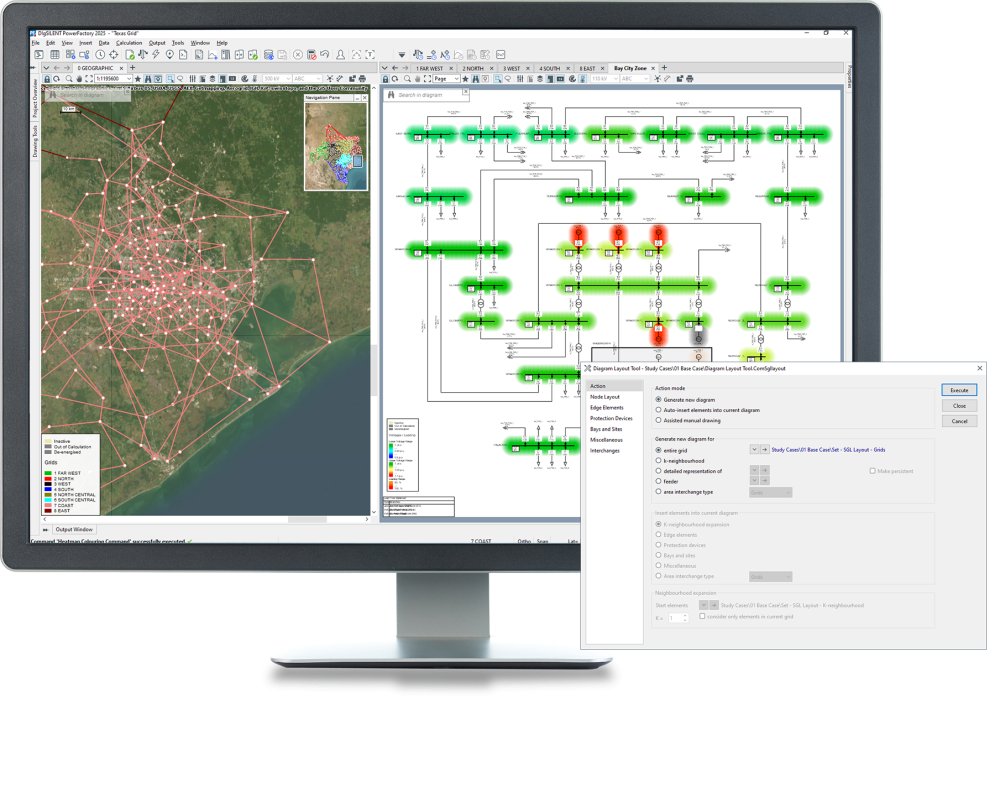This screenshot has width=1000, height=788.
Task: Click the zoom magnifier in geographic diagram toolbar
Action: coord(69,79)
